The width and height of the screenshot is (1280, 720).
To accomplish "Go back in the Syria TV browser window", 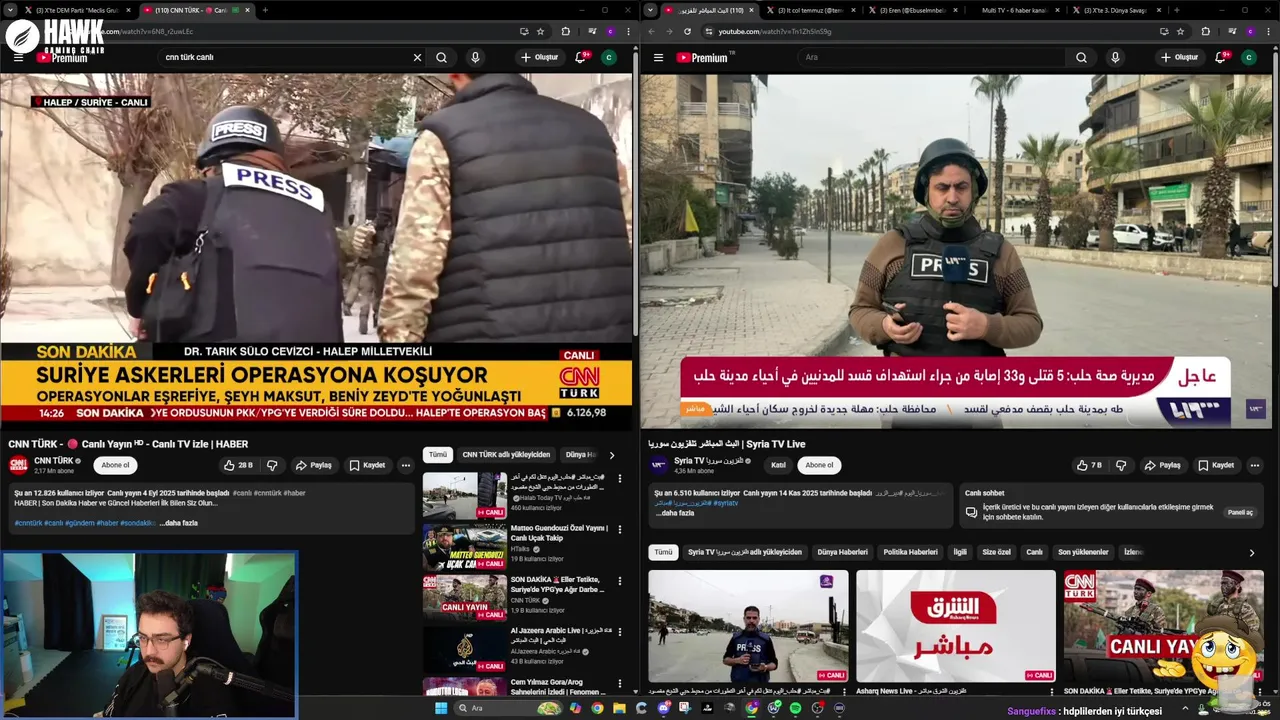I will (652, 31).
